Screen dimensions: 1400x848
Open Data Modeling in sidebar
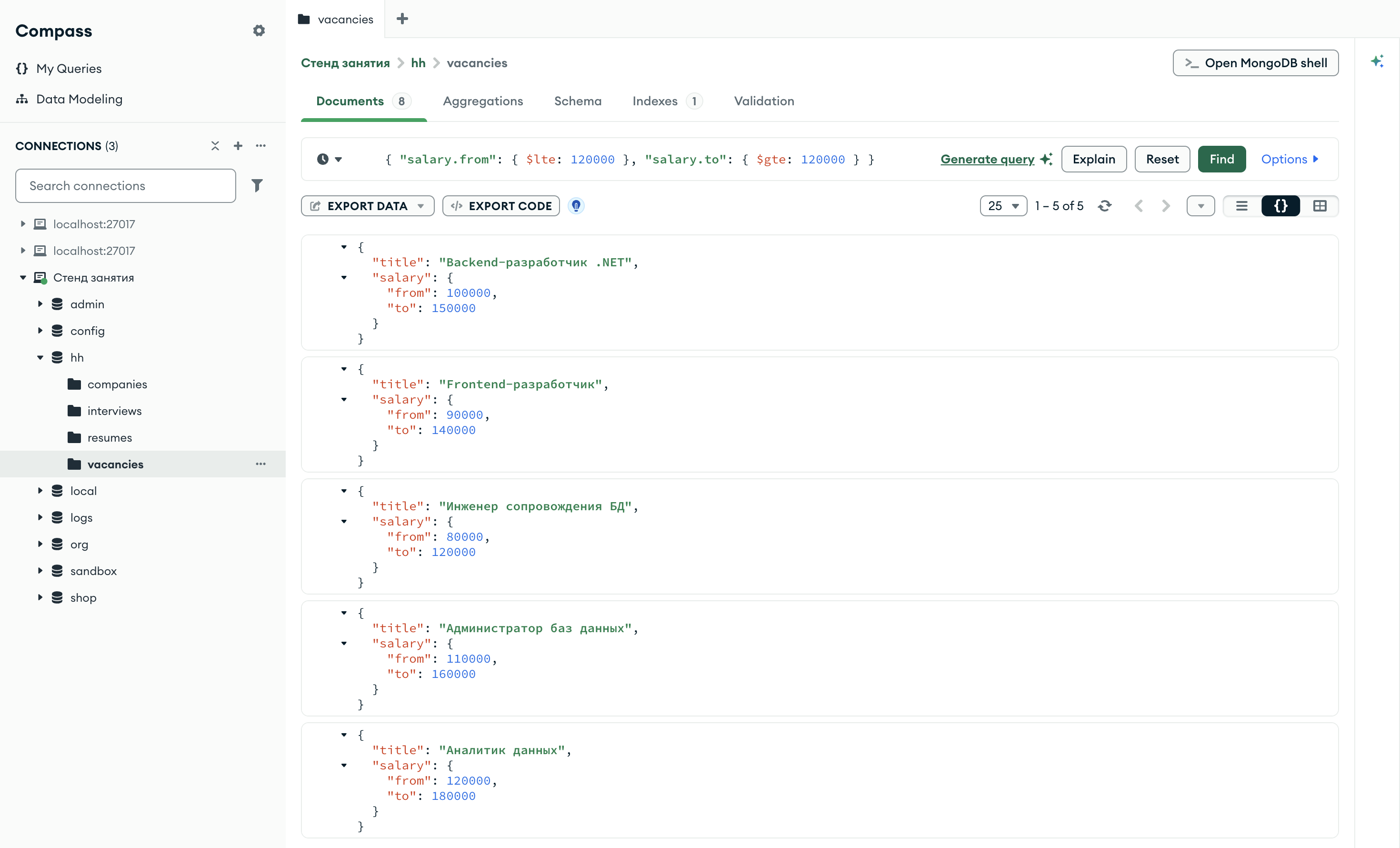[70, 99]
